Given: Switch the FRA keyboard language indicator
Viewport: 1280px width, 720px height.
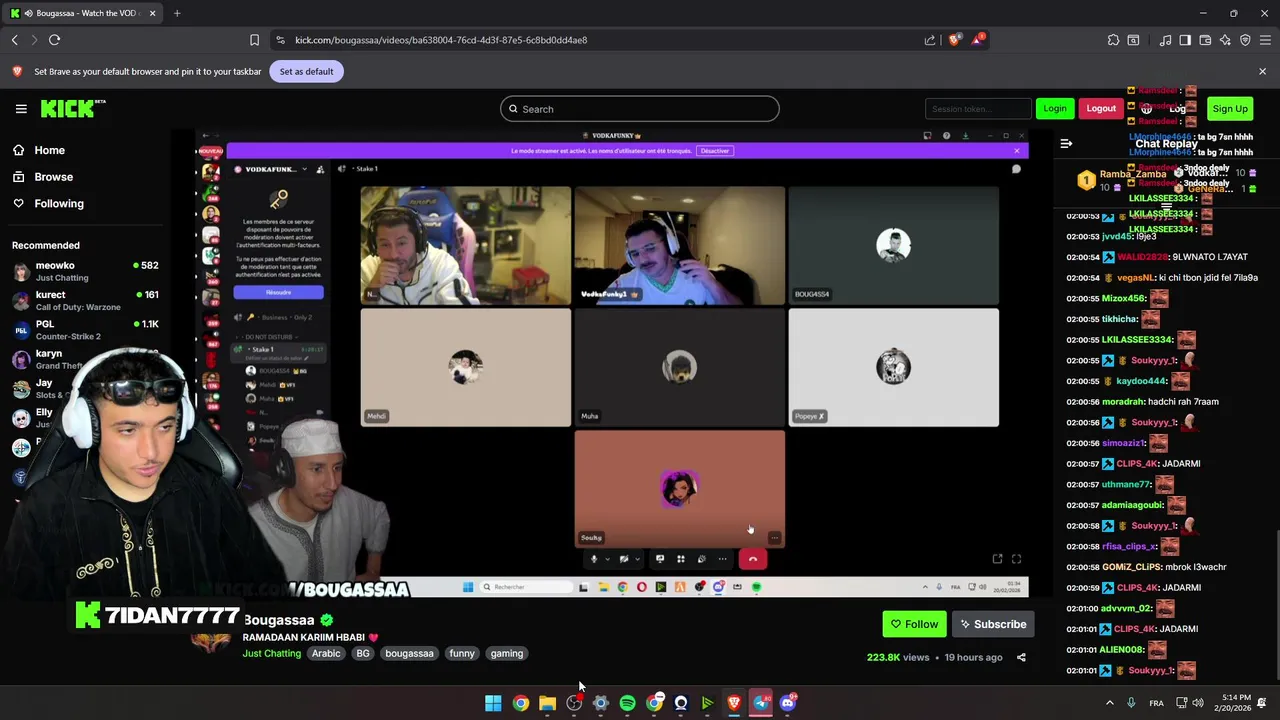Looking at the screenshot, I should tap(1156, 703).
